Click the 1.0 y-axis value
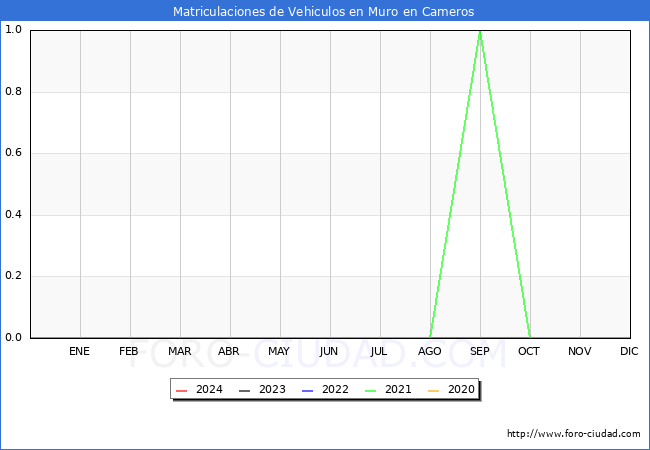650x450 pixels. pyautogui.click(x=13, y=29)
